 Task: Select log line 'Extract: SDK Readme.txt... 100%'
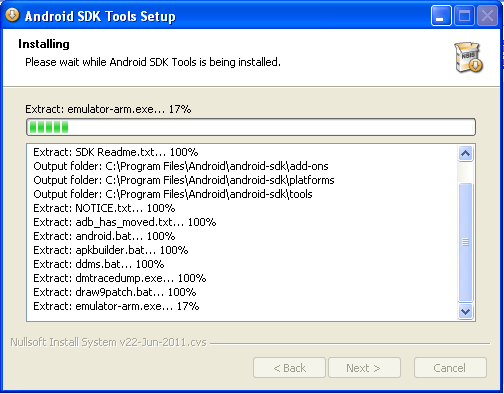coord(116,152)
